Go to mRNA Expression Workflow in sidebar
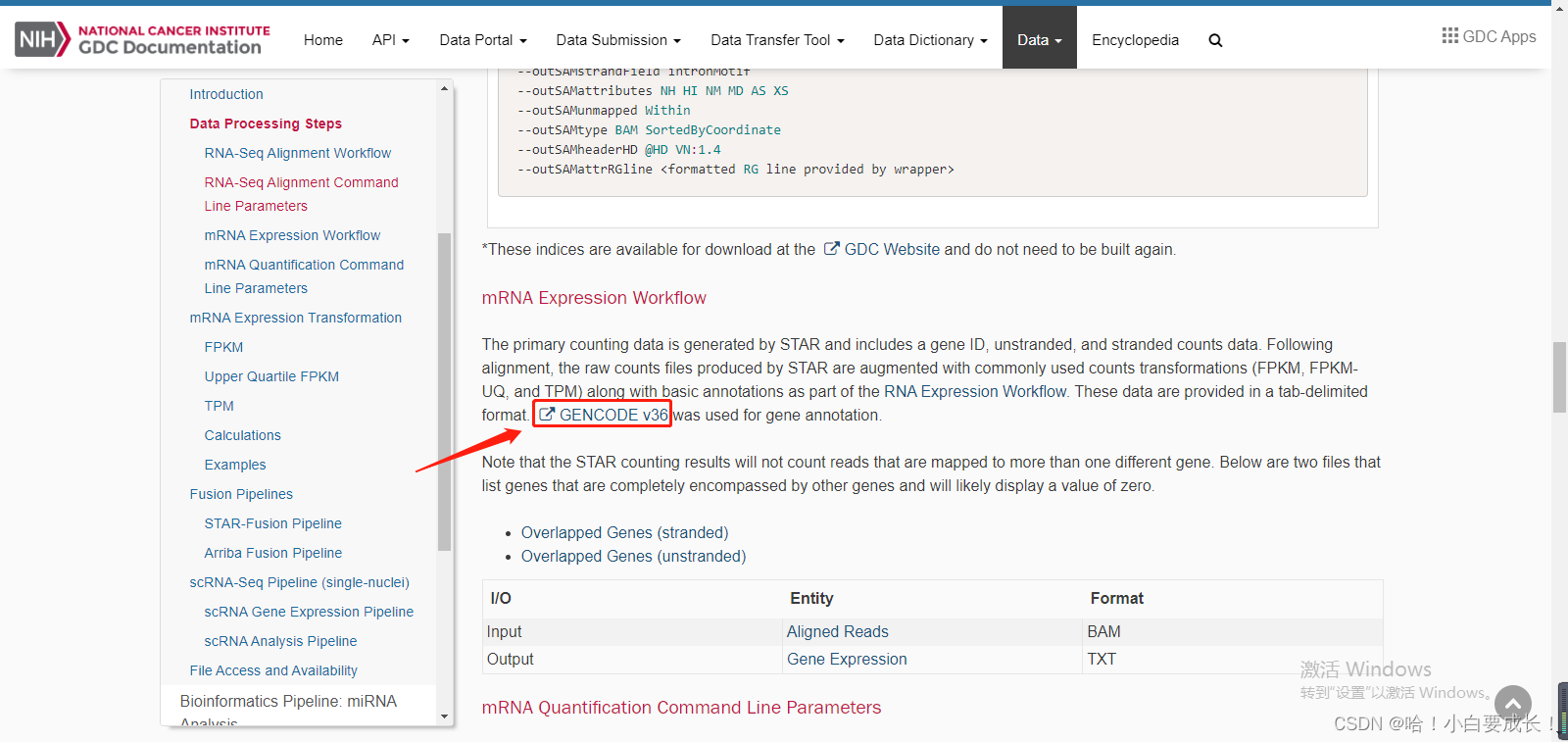This screenshot has height=742, width=1568. [292, 235]
